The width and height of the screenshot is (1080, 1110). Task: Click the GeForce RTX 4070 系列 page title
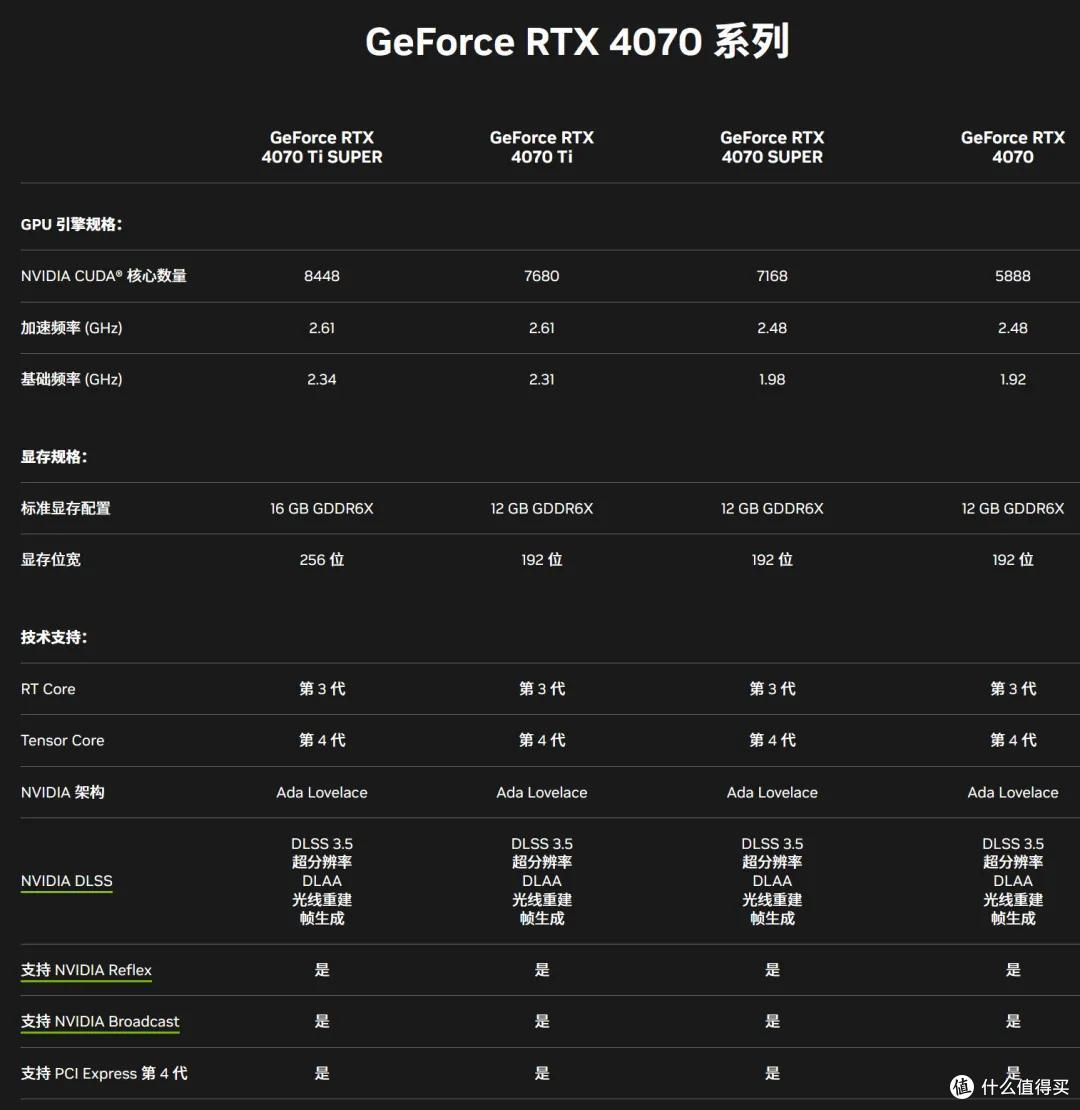click(577, 41)
